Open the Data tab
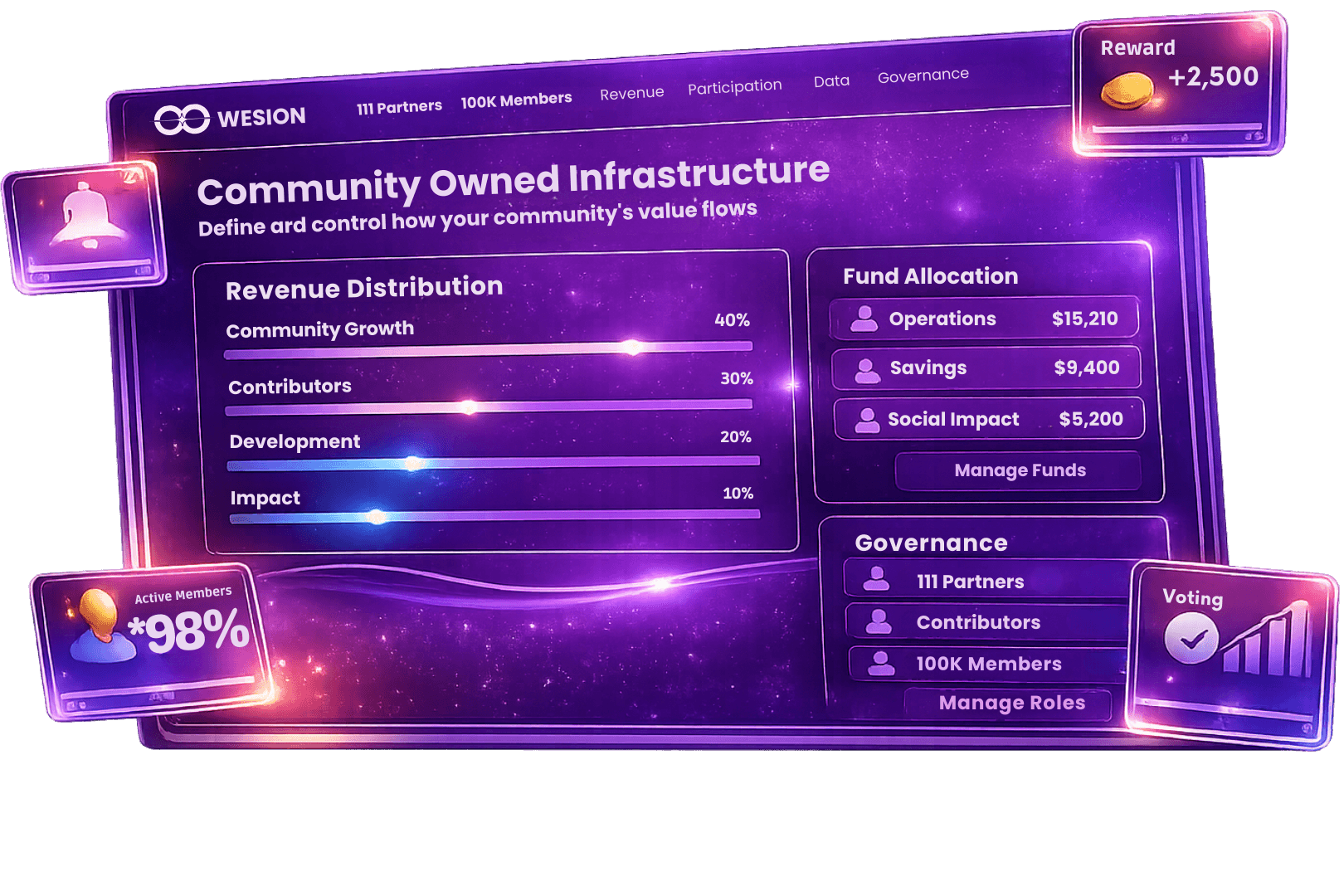Screen dimensions: 1344x896 831,81
